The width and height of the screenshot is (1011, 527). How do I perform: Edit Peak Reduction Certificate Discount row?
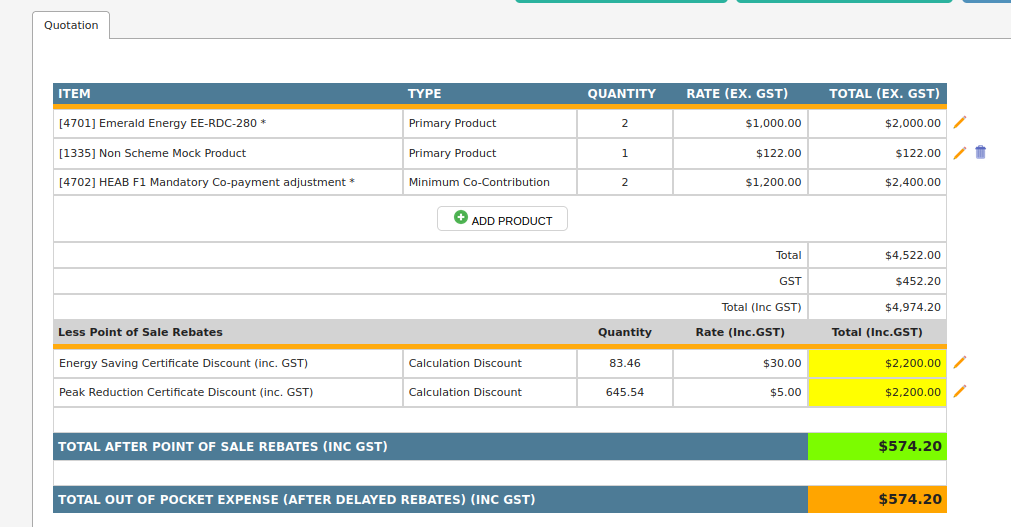click(960, 392)
